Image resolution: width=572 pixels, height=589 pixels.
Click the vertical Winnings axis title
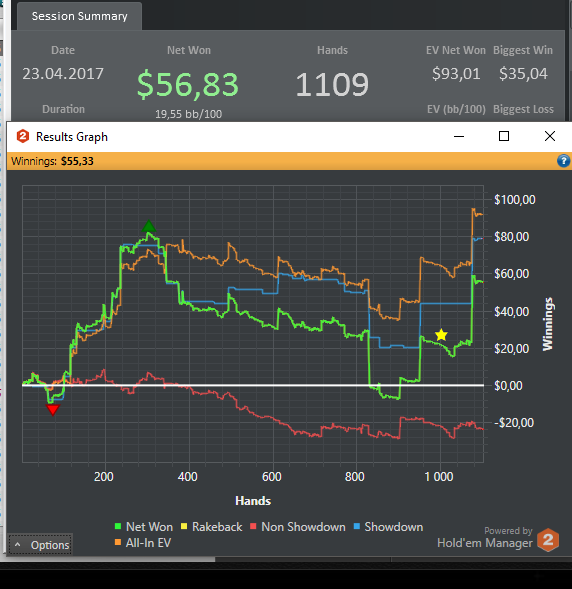(x=548, y=324)
